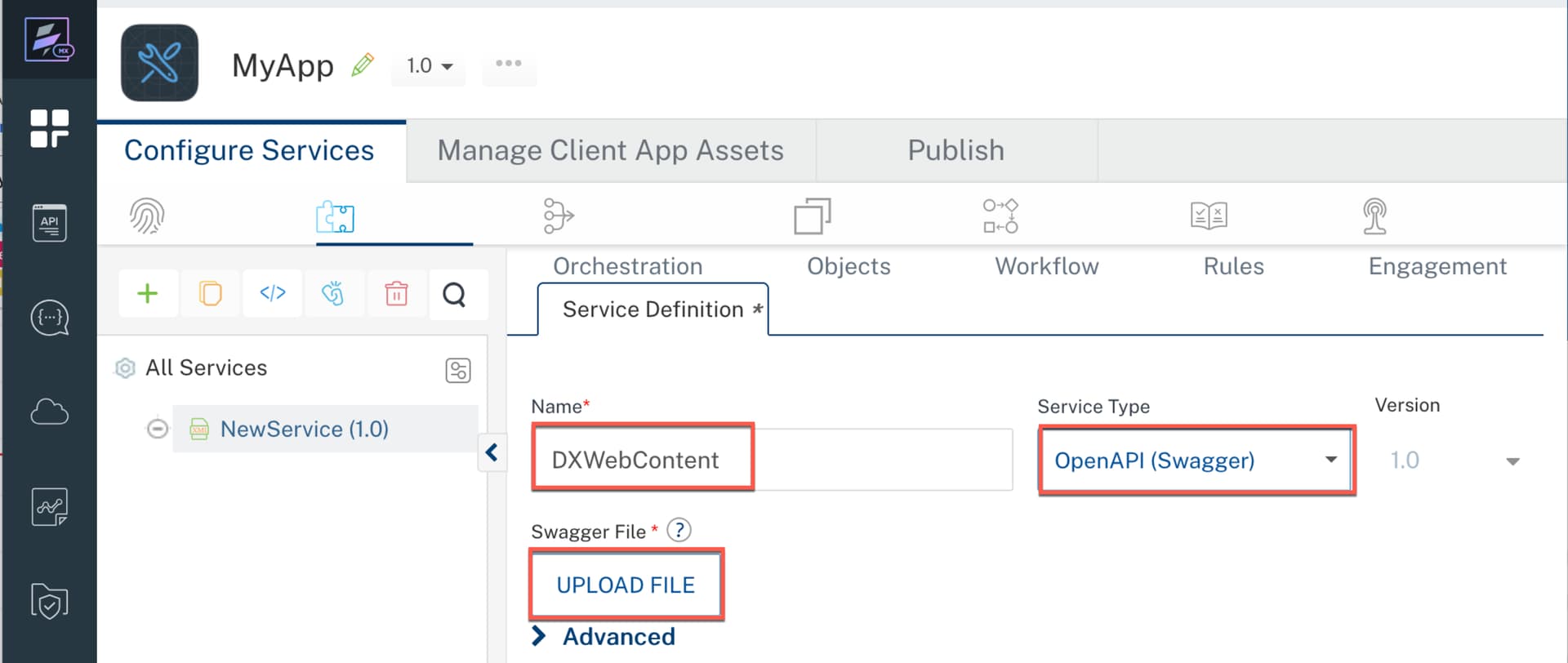The image size is (1568, 663).
Task: Click the API Management sidebar icon
Action: click(x=49, y=223)
